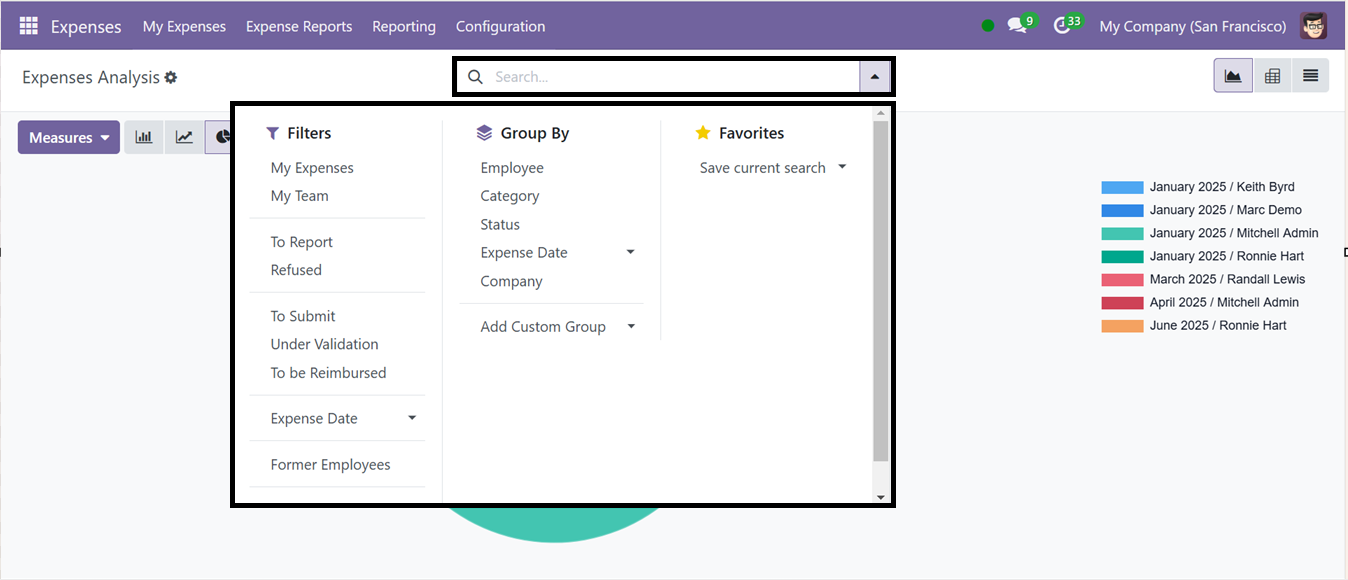This screenshot has height=580, width=1348.
Task: Select the line chart icon
Action: pos(185,138)
